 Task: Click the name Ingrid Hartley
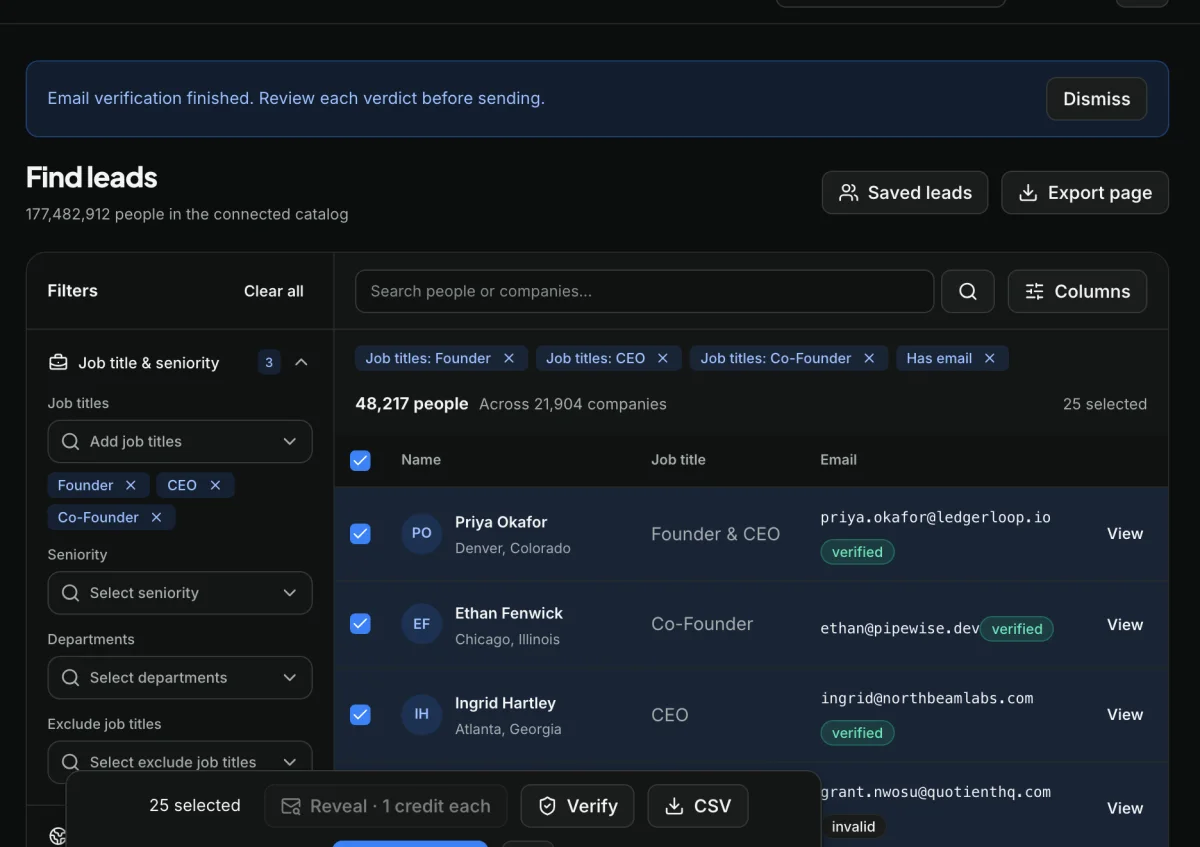(x=505, y=703)
